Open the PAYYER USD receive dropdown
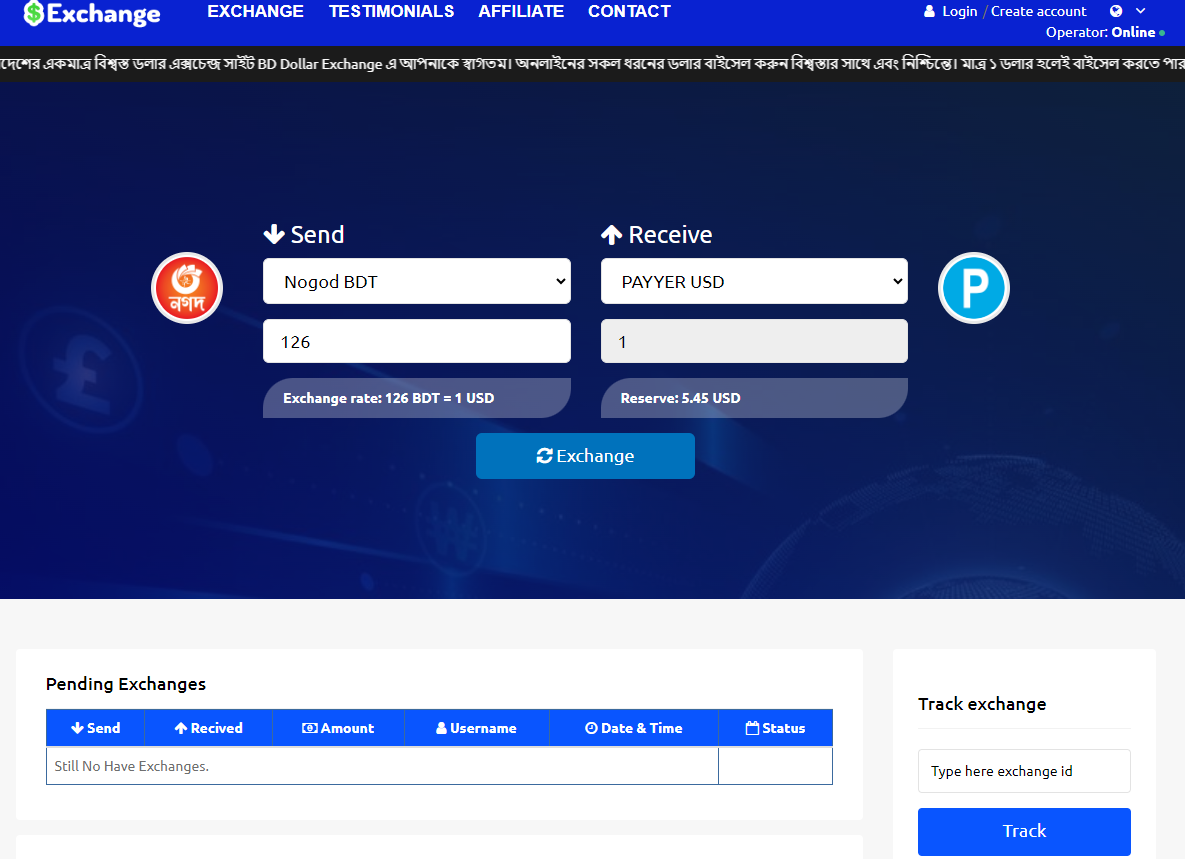 click(754, 281)
